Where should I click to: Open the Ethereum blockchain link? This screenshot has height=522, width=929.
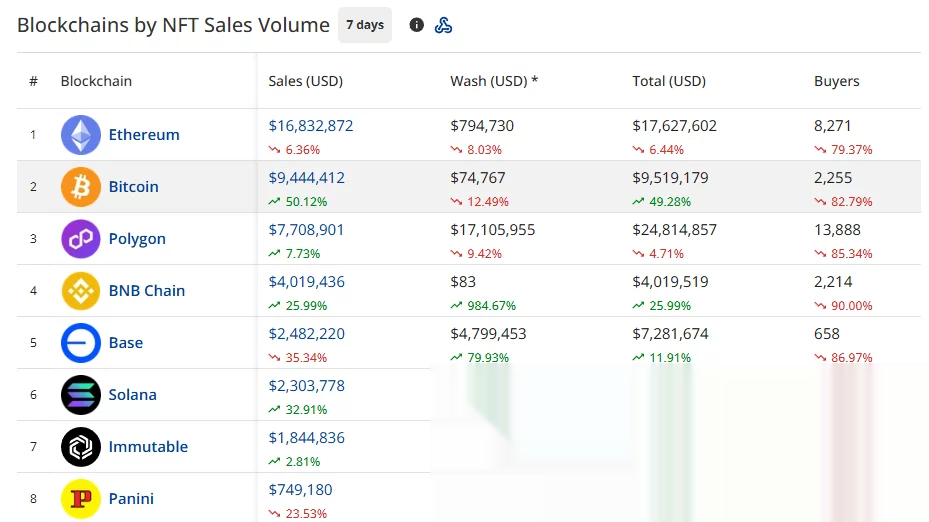pyautogui.click(x=144, y=134)
